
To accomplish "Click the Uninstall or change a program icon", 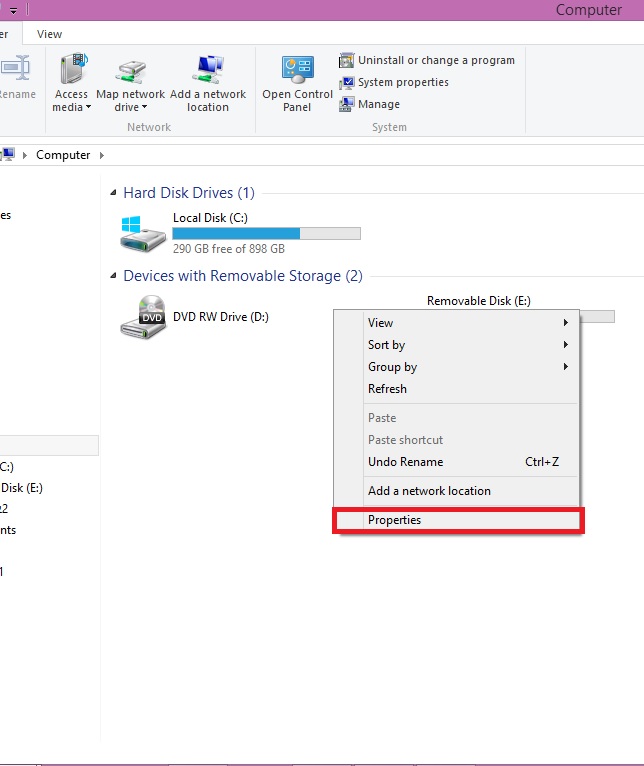I will click(346, 61).
